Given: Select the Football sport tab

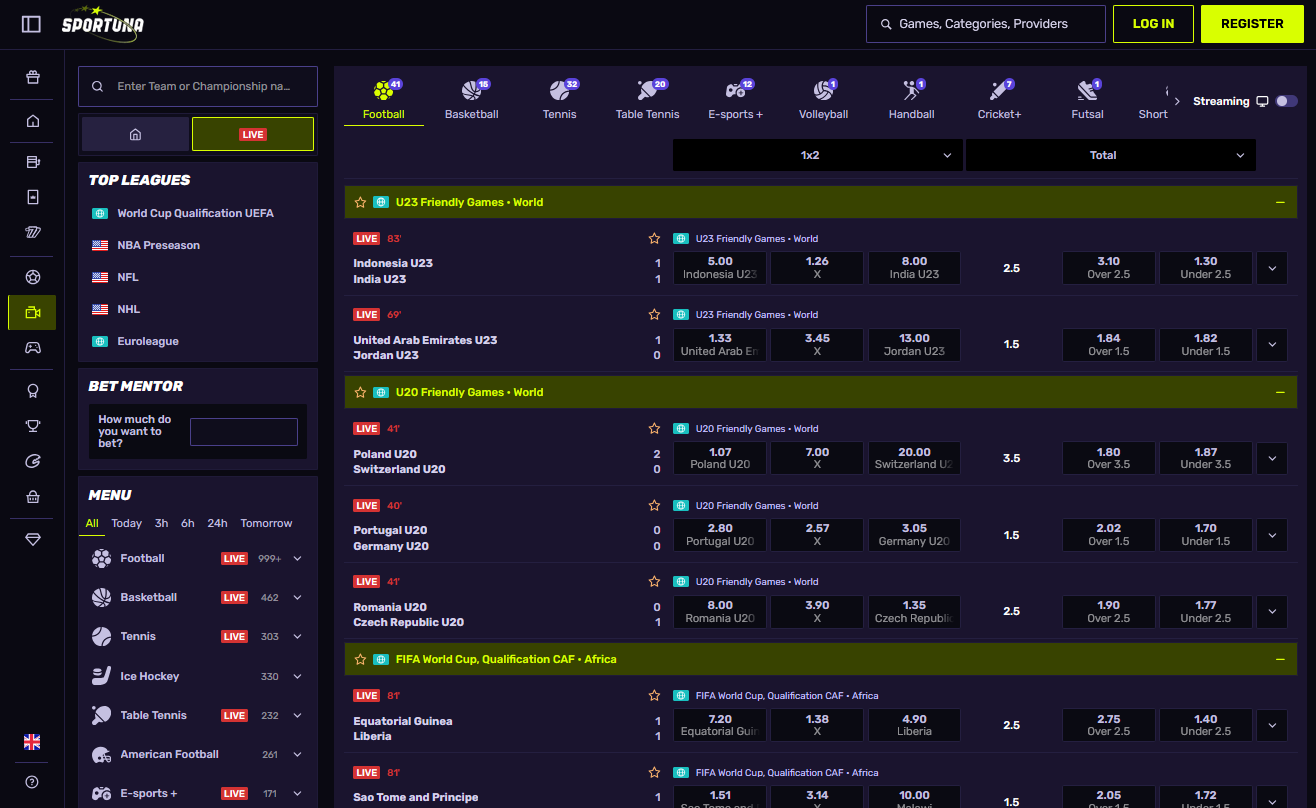Looking at the screenshot, I should 384,100.
